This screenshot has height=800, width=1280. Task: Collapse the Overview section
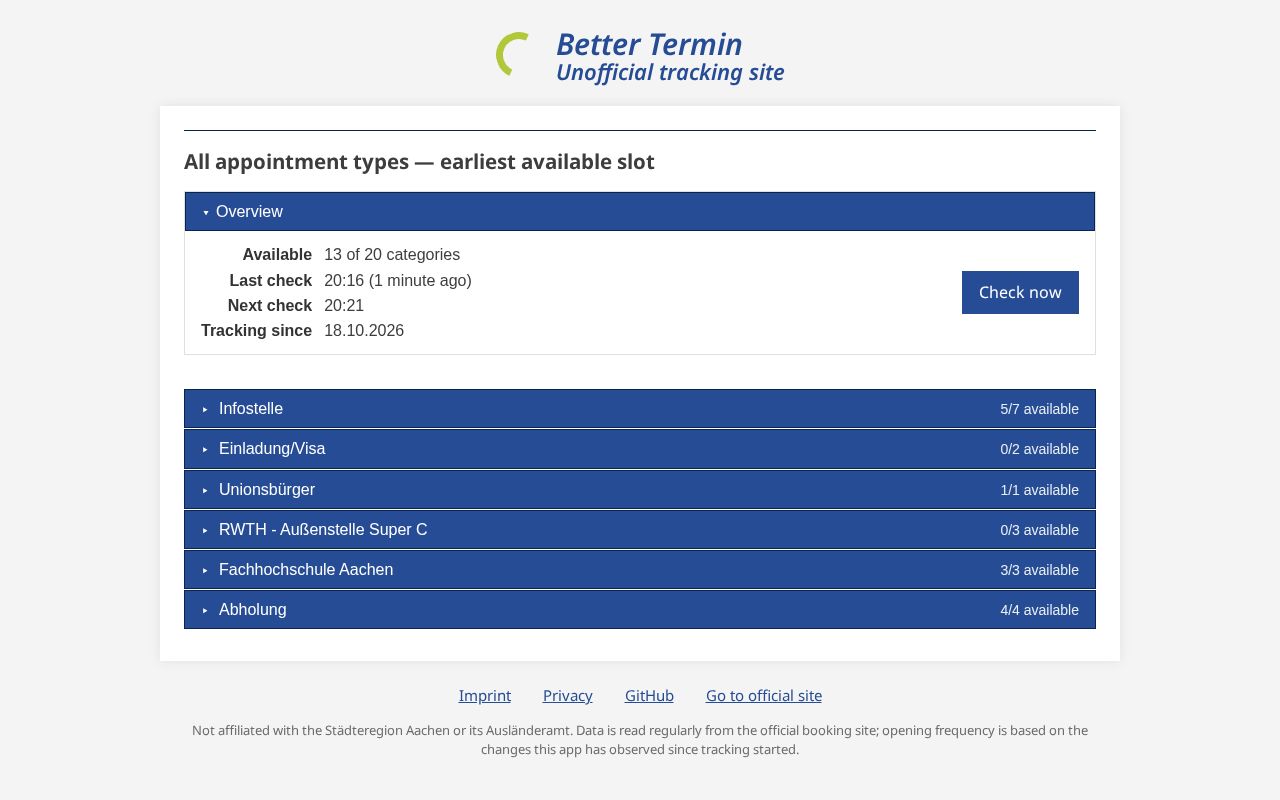640,212
